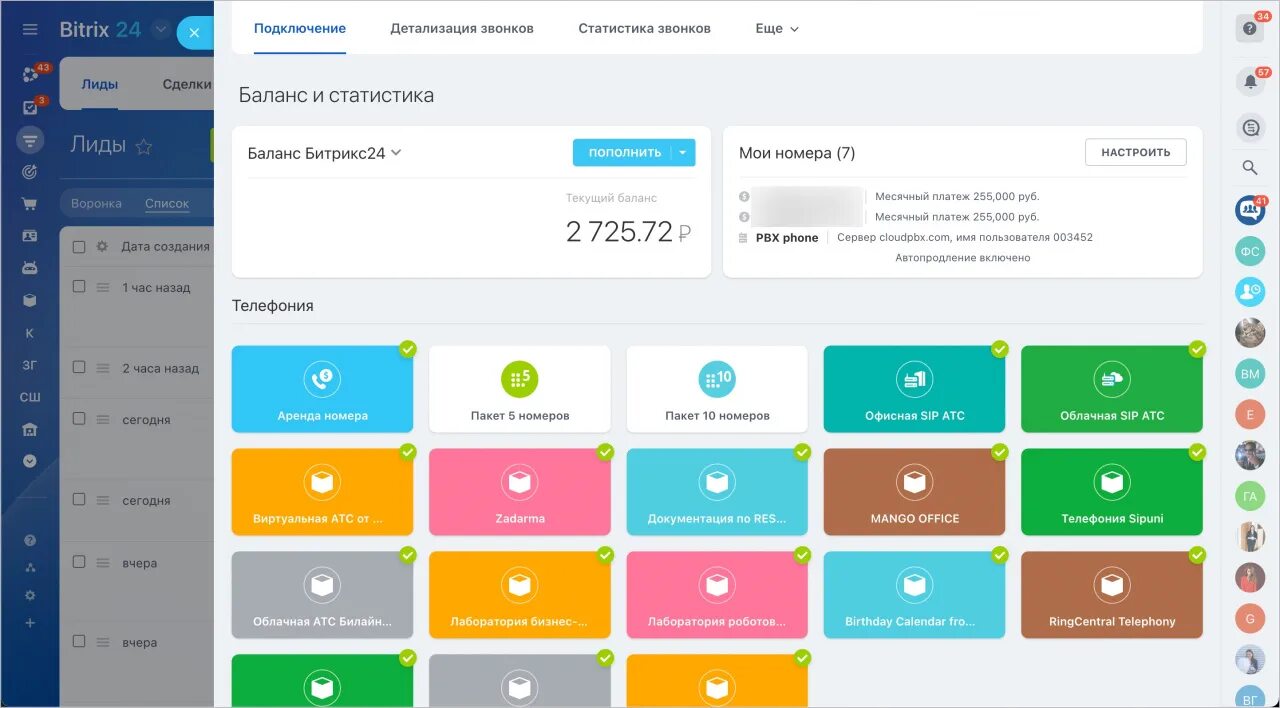Open the chat messages icon in right sidebar
This screenshot has height=708, width=1280.
1250,127
